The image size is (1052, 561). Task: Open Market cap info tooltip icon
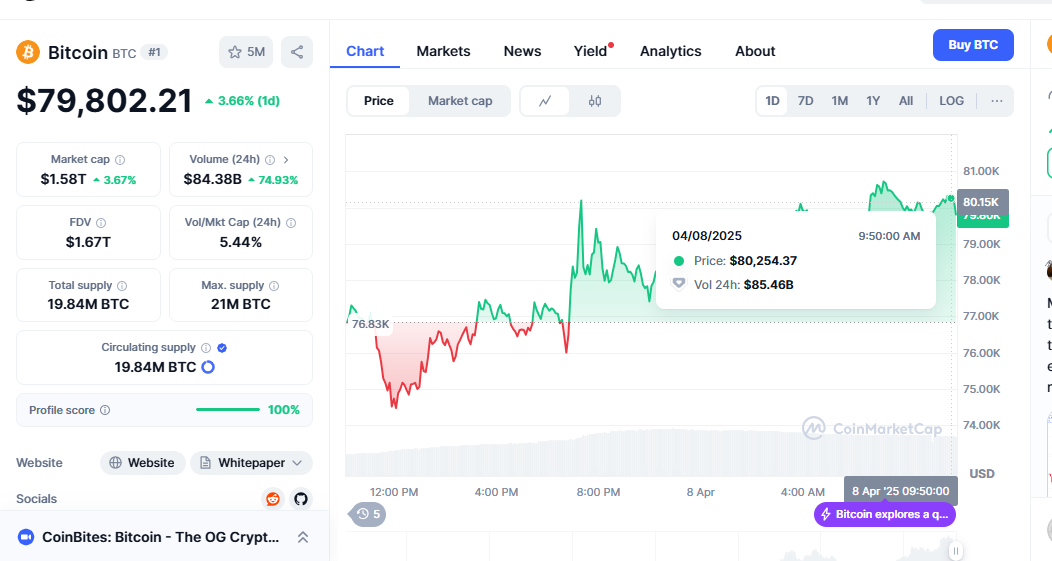[120, 160]
